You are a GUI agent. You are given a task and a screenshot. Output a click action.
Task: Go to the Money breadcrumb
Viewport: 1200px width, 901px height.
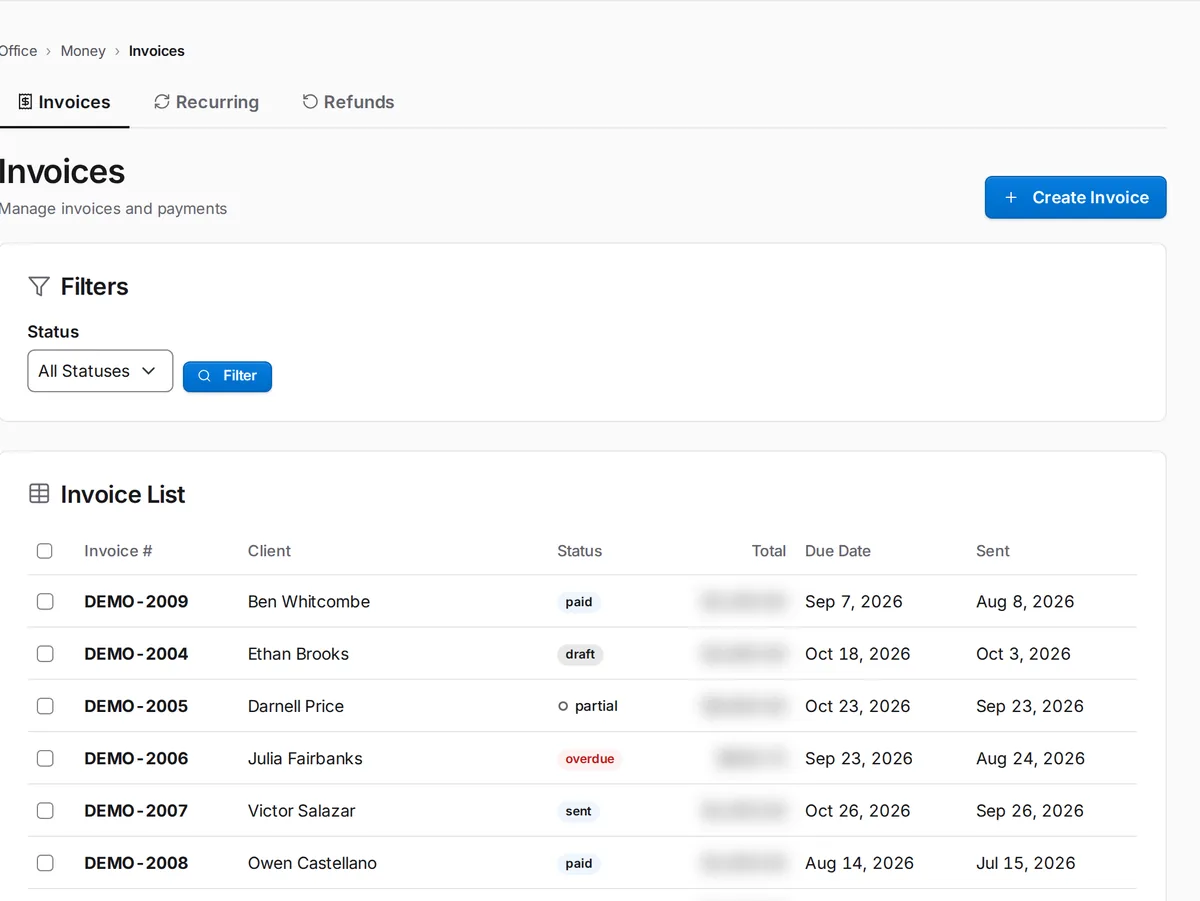(83, 51)
